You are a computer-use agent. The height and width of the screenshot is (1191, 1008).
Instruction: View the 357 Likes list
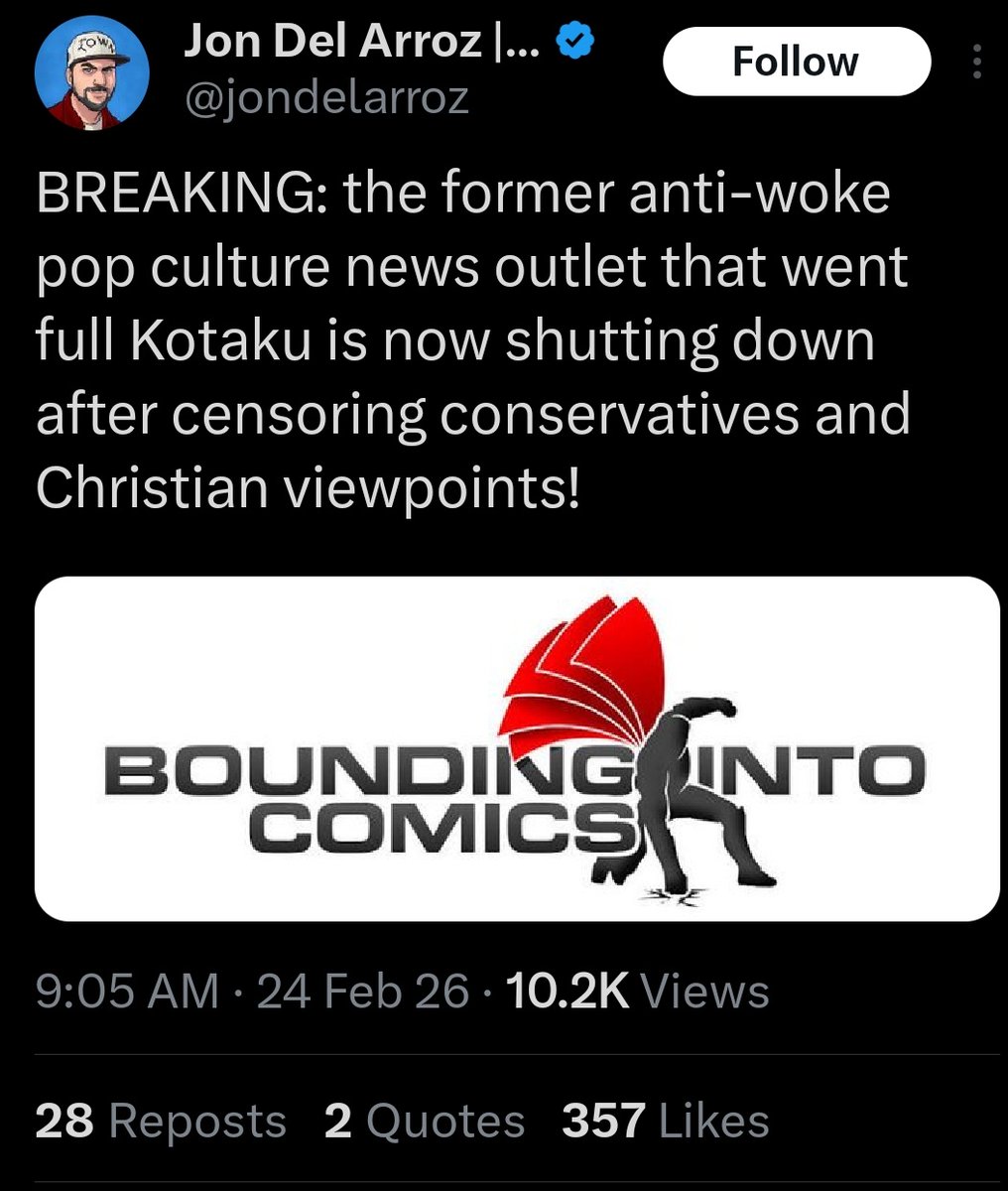click(666, 1121)
